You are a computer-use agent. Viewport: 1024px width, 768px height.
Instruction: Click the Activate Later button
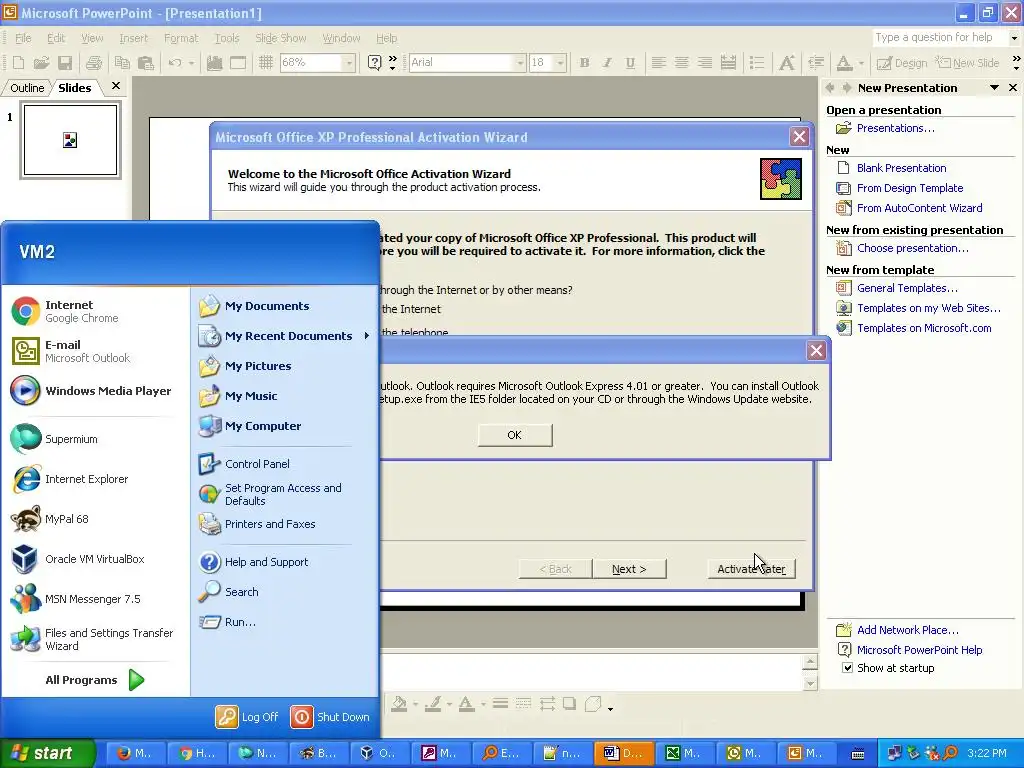(751, 569)
